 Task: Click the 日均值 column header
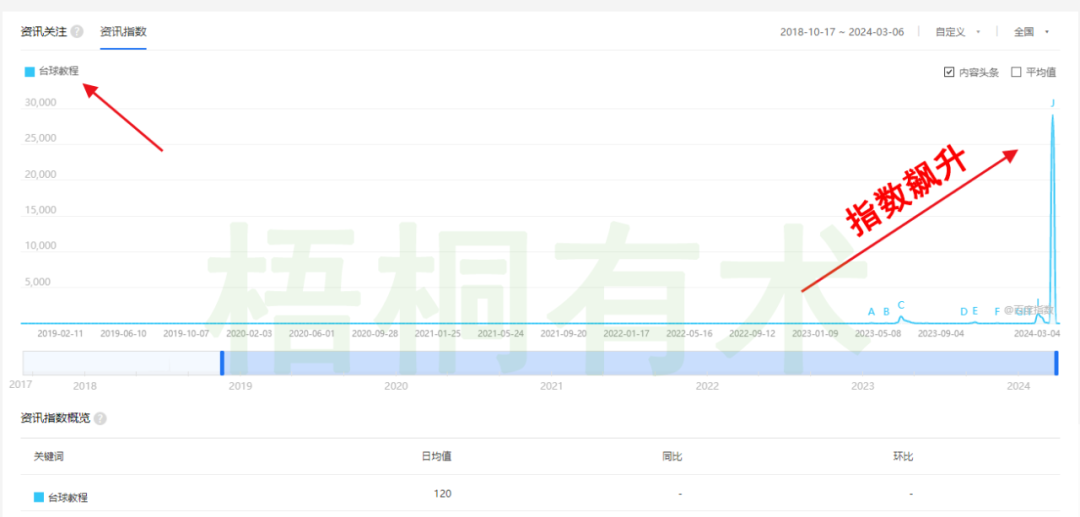(x=436, y=457)
